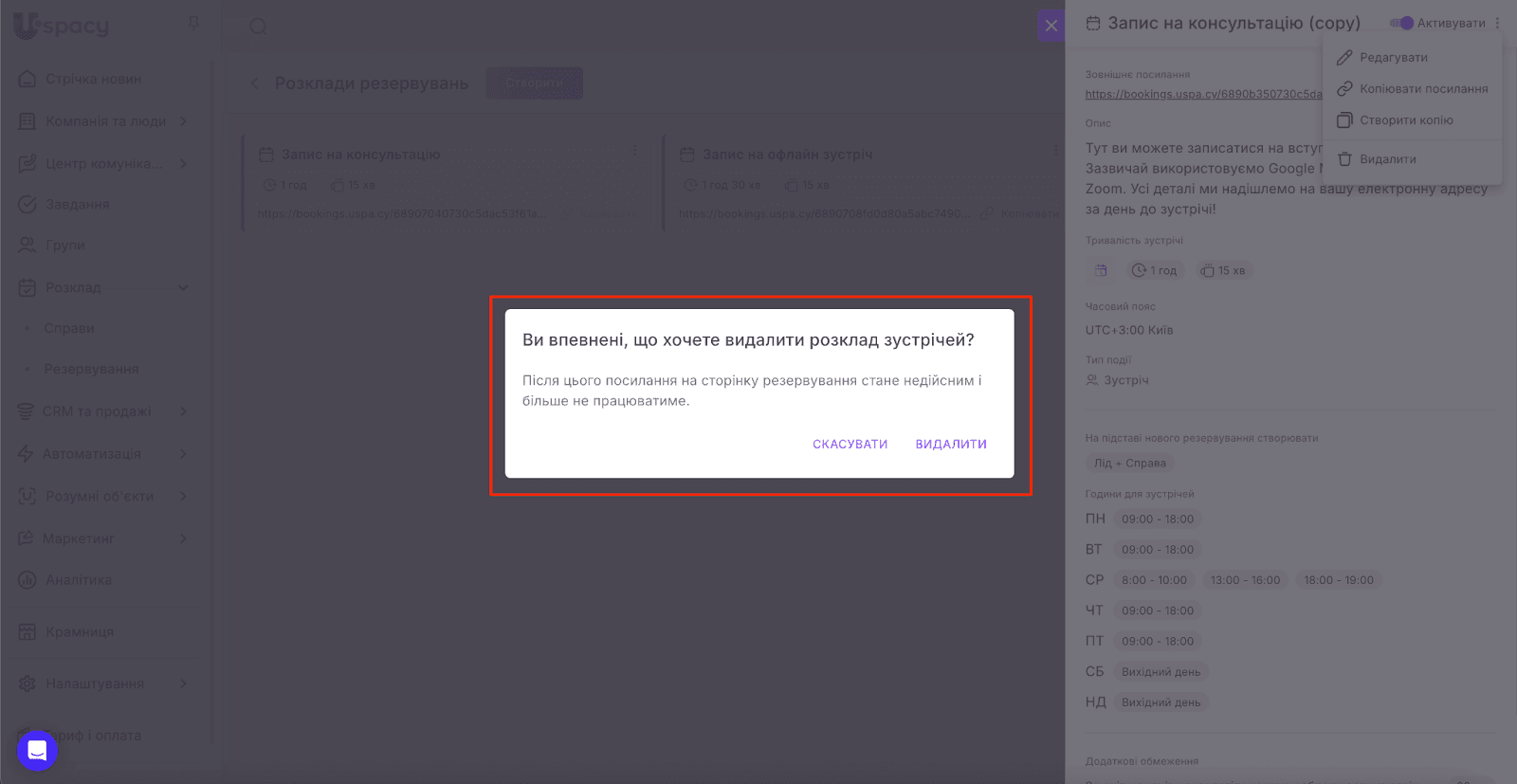1517x784 pixels.
Task: Click the Розклади резервувань page heading
Action: coord(372,83)
